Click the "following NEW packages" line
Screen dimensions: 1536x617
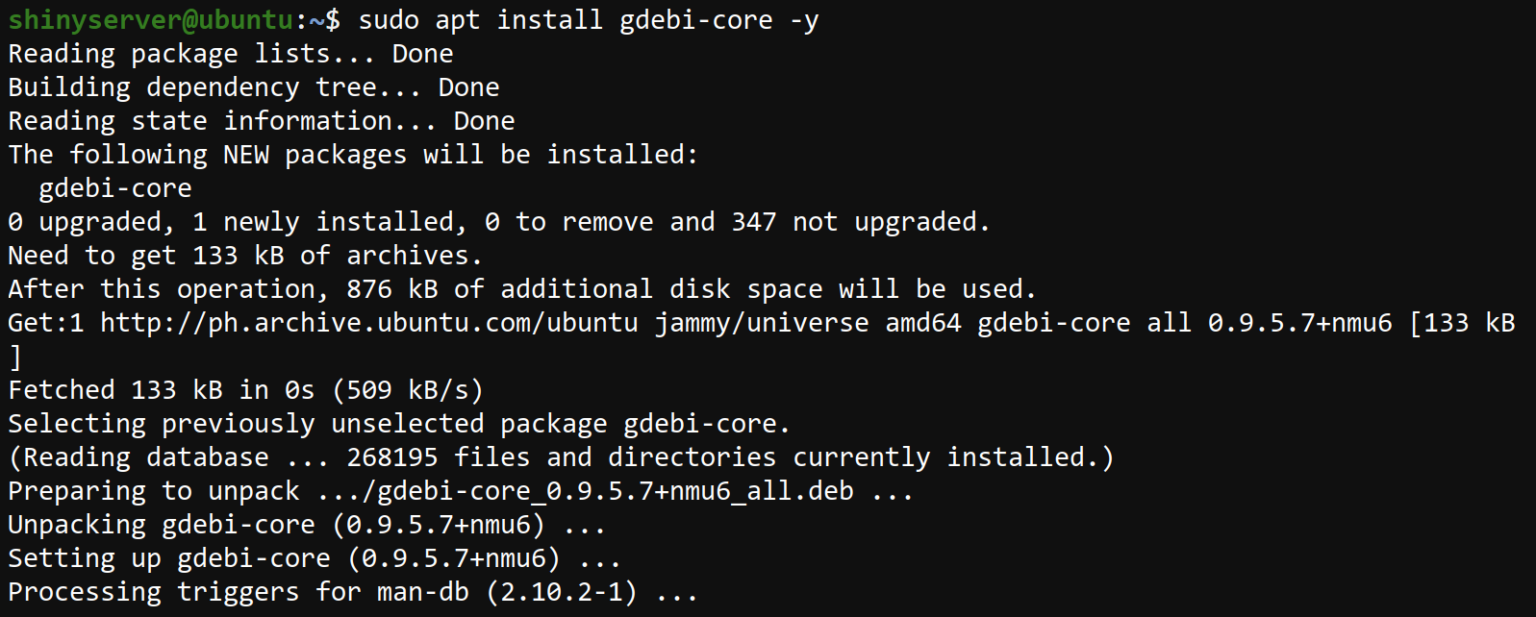coord(354,155)
